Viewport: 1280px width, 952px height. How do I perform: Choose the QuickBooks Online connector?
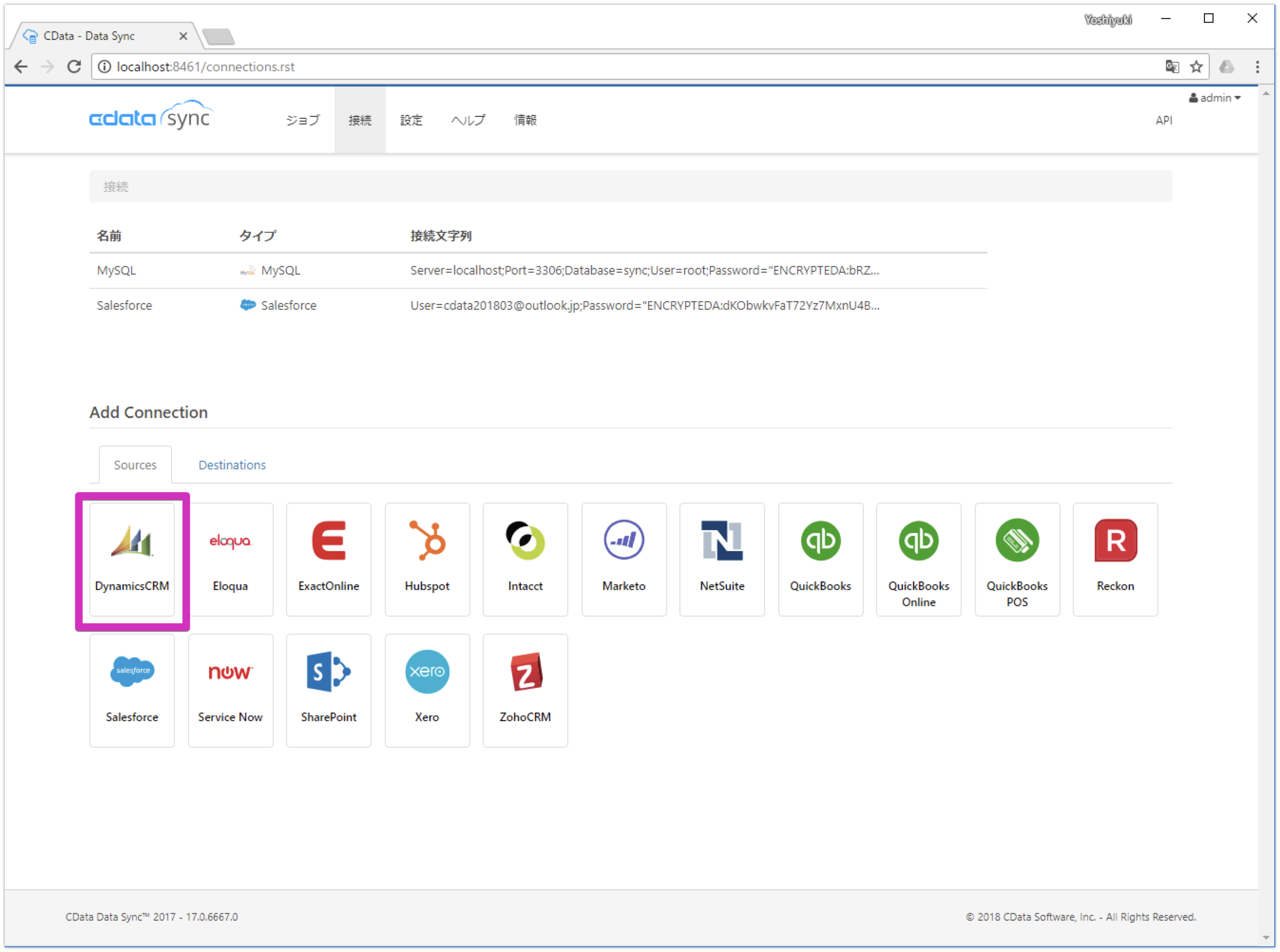(x=918, y=558)
